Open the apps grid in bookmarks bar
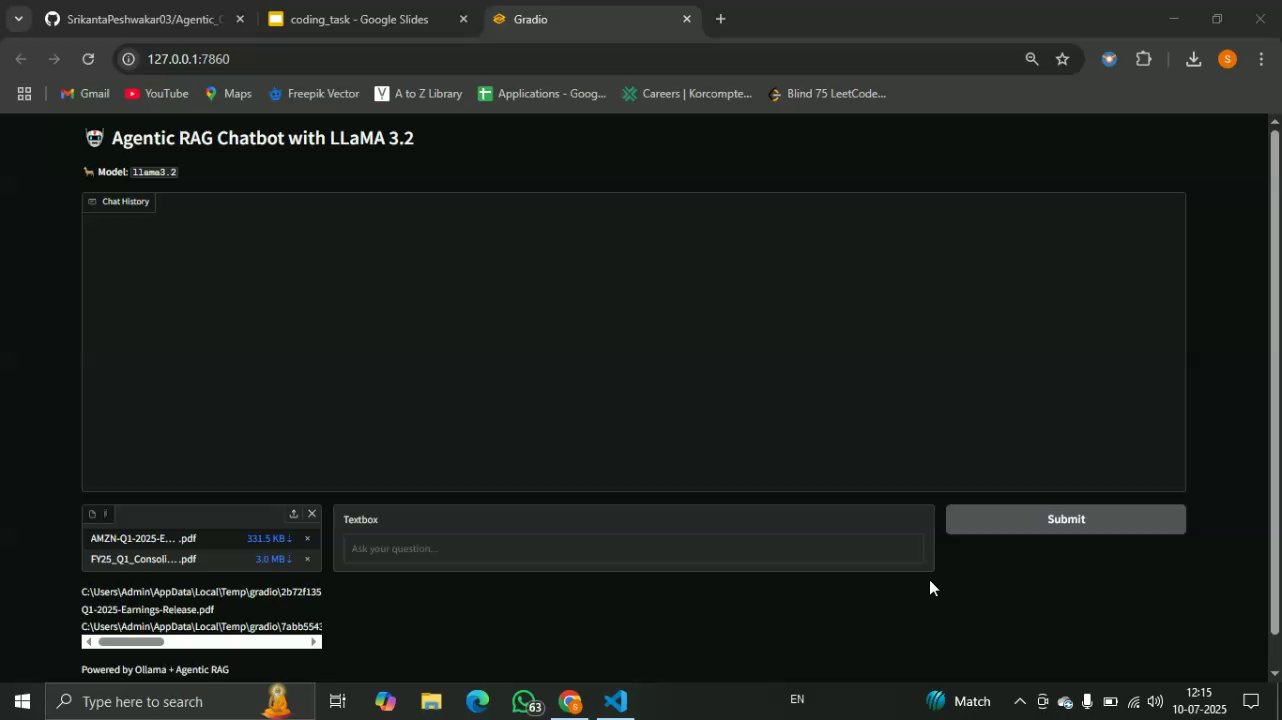This screenshot has width=1282, height=720. tap(24, 94)
